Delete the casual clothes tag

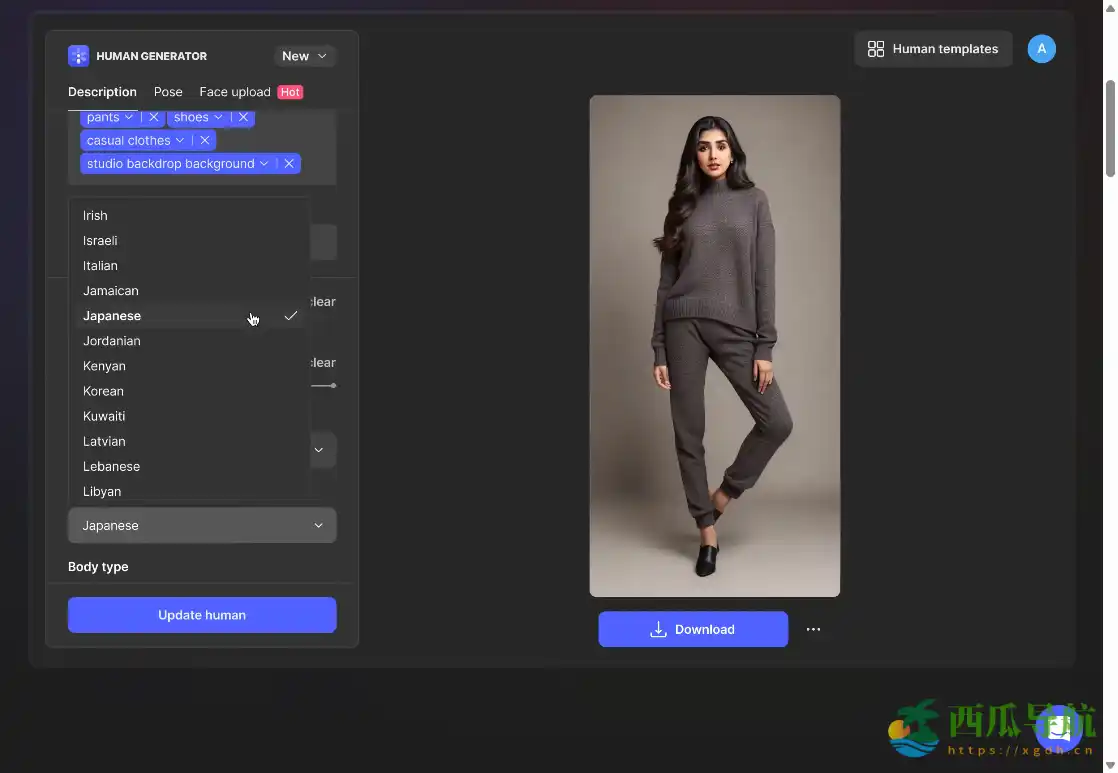205,140
